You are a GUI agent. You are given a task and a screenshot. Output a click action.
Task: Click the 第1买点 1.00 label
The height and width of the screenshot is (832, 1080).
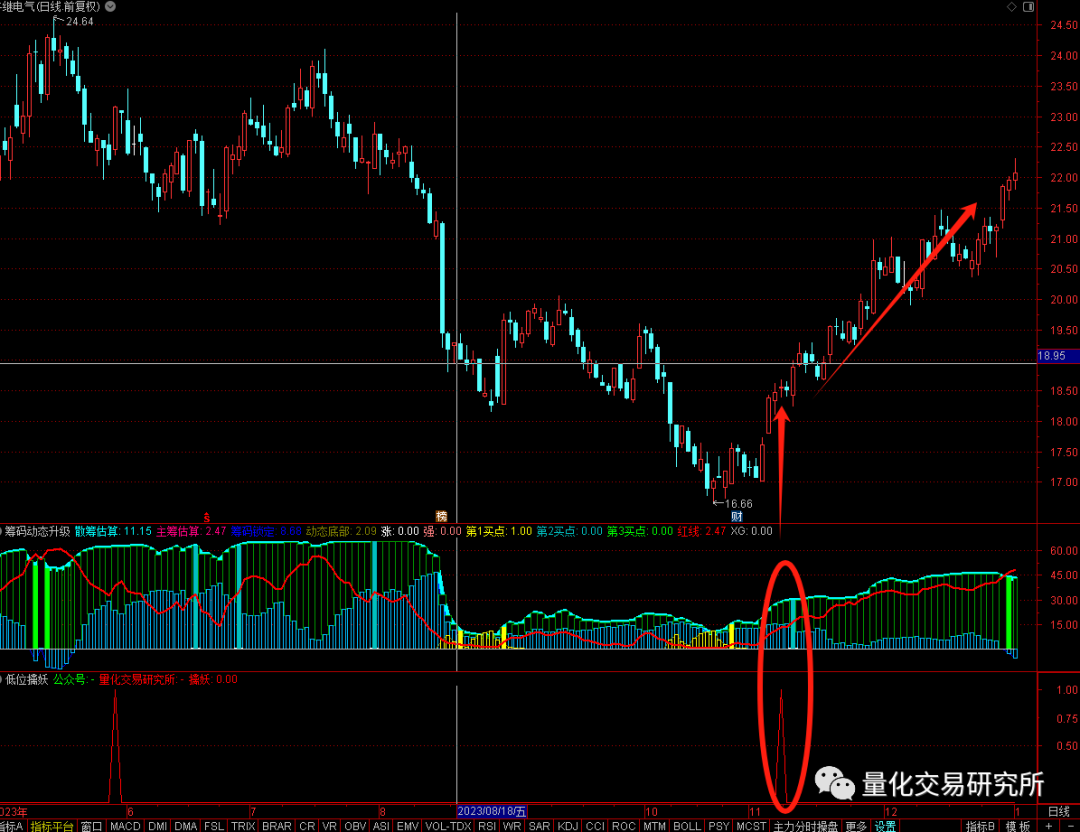[499, 531]
